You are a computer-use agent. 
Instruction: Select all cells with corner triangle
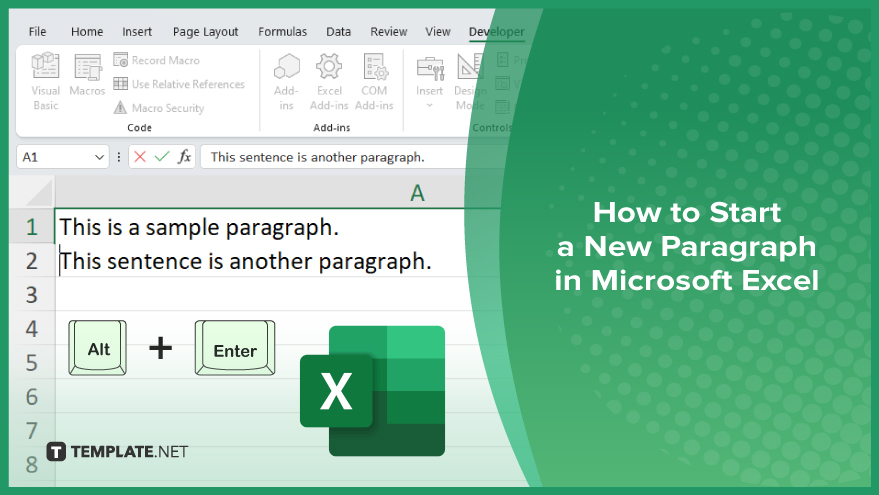pos(39,193)
